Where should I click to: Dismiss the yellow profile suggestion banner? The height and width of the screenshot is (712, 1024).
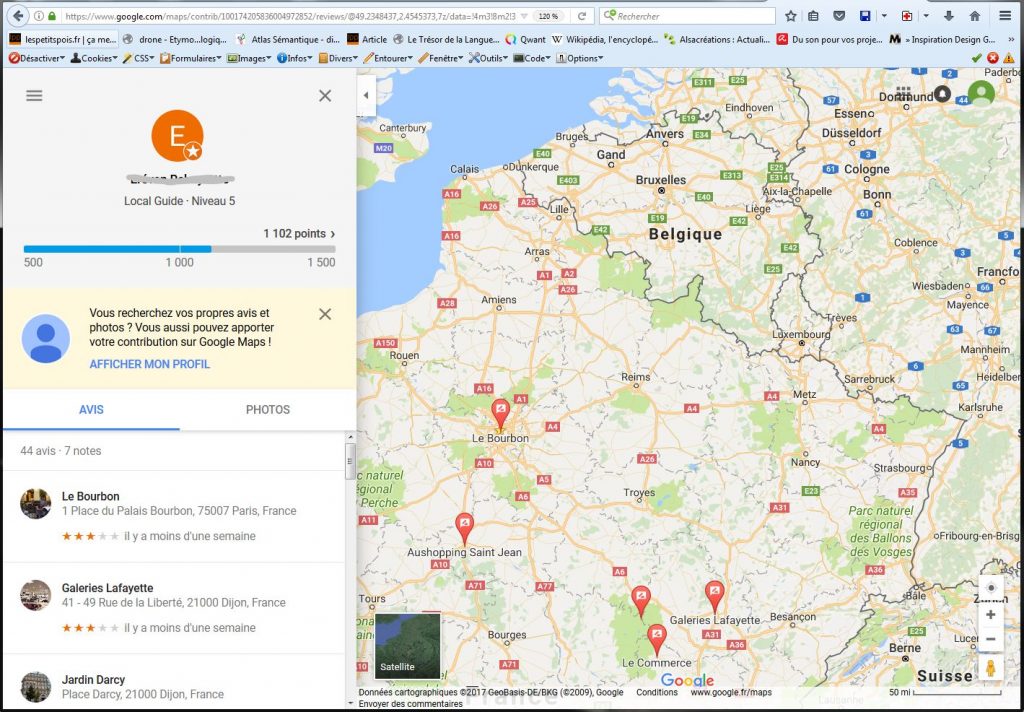click(x=324, y=314)
